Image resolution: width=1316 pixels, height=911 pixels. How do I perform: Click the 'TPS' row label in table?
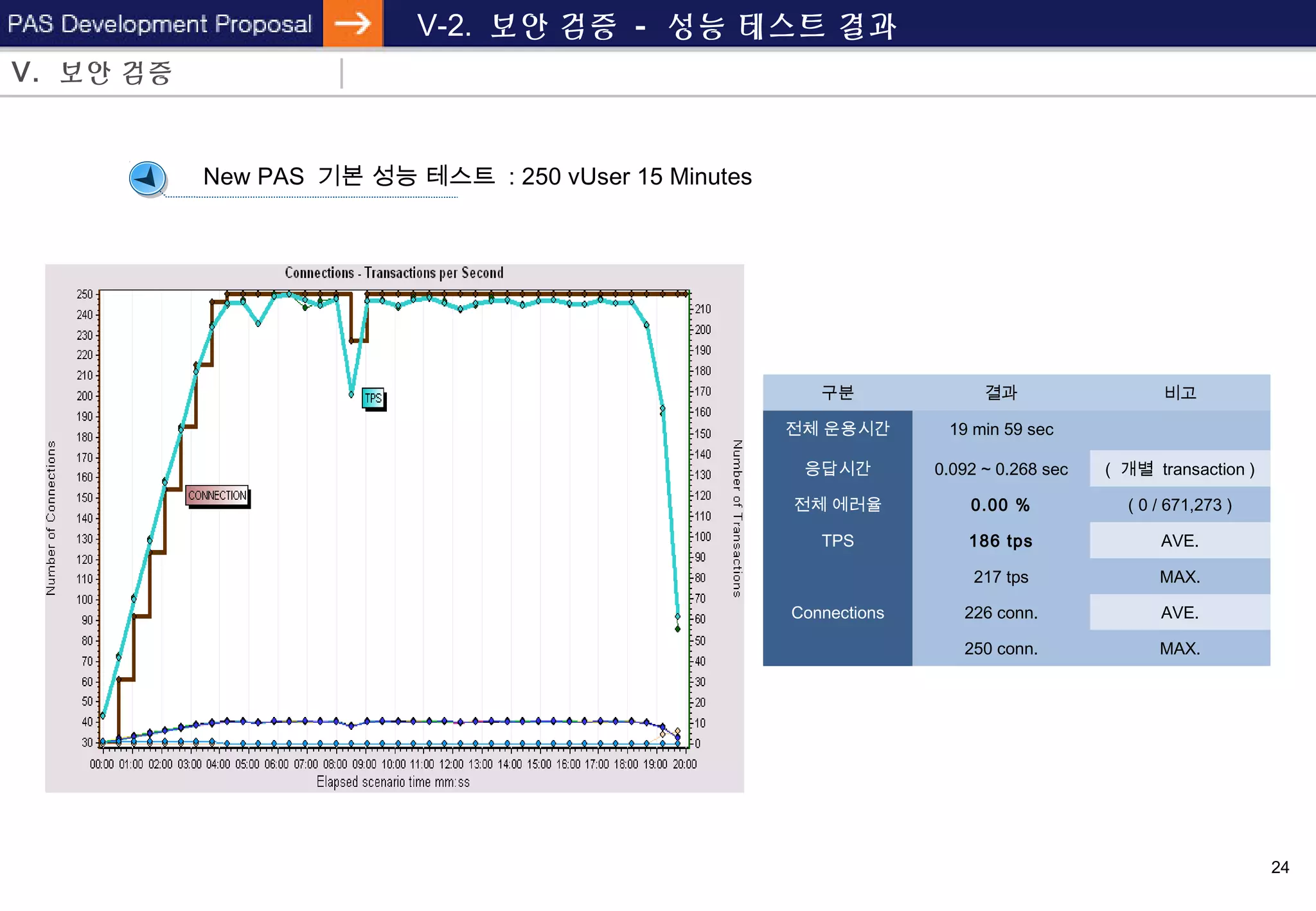pos(837,540)
